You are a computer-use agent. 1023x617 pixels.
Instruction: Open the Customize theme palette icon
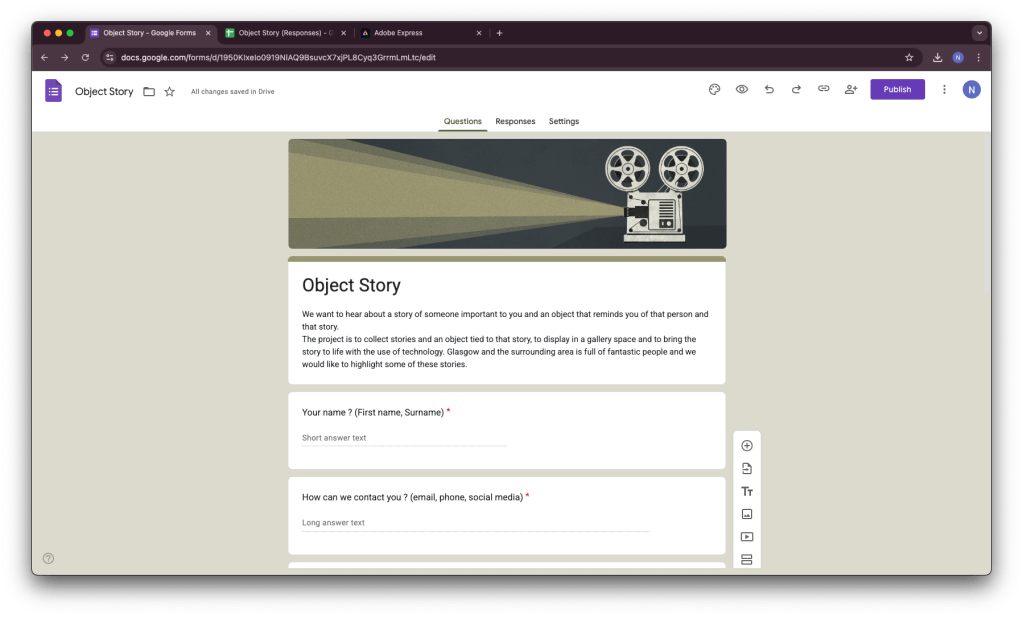click(x=714, y=89)
